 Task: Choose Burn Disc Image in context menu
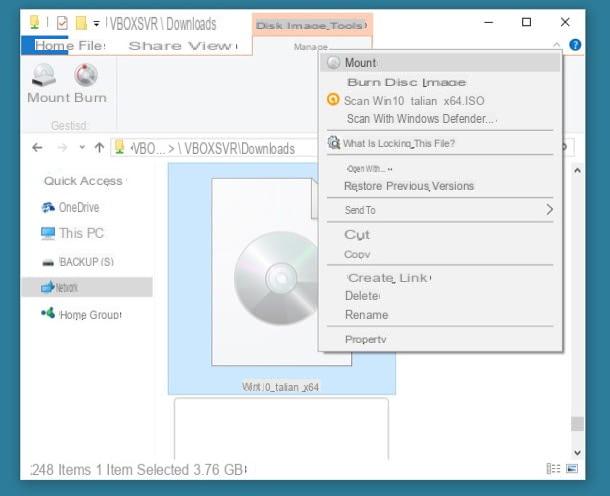pos(440,82)
